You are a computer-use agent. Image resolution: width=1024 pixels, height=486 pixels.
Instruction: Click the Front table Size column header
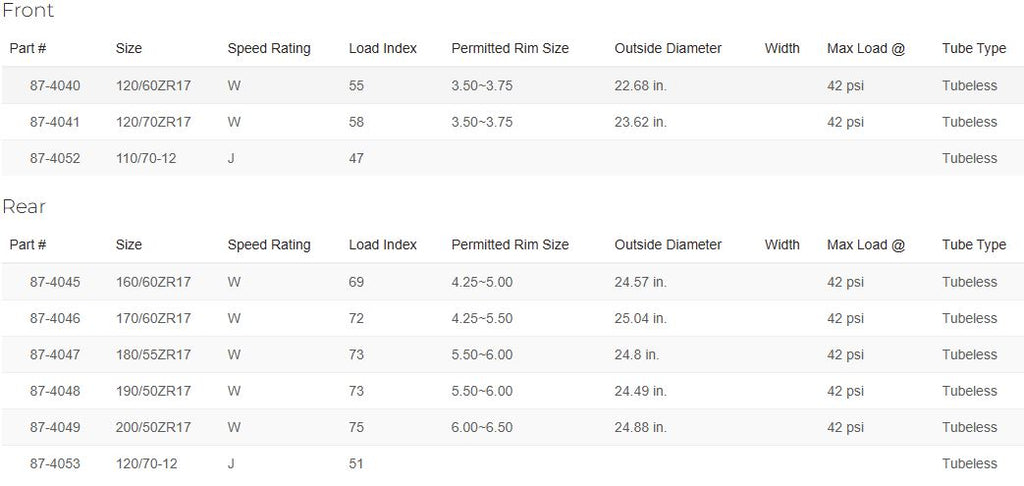point(129,48)
